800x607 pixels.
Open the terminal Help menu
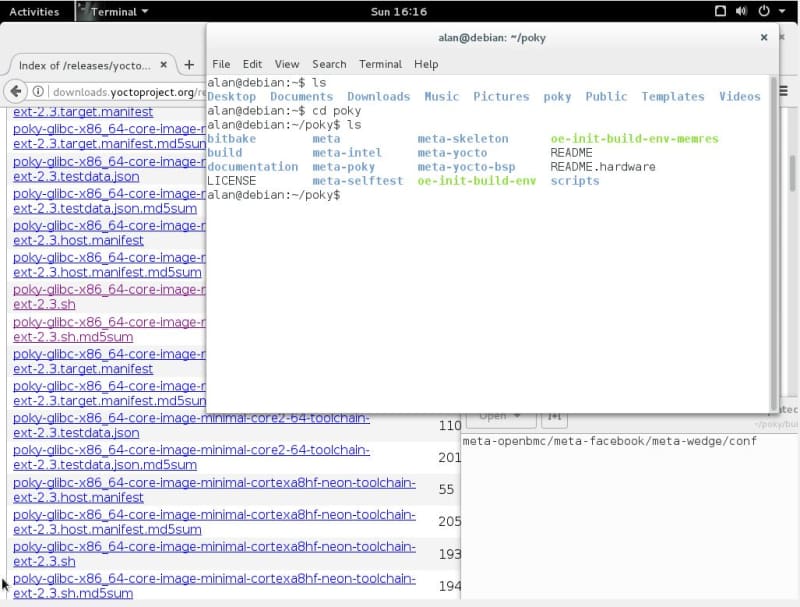426,64
